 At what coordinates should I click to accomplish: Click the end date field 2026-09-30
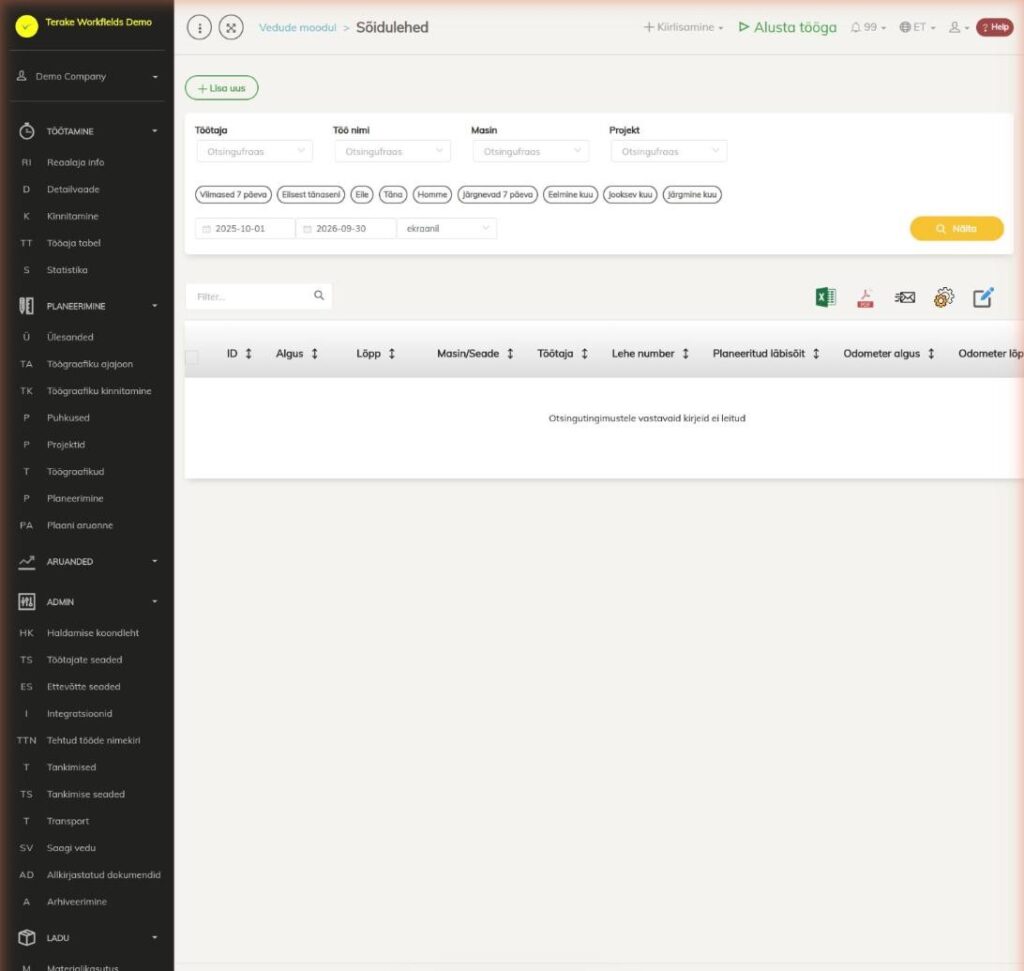pyautogui.click(x=346, y=229)
